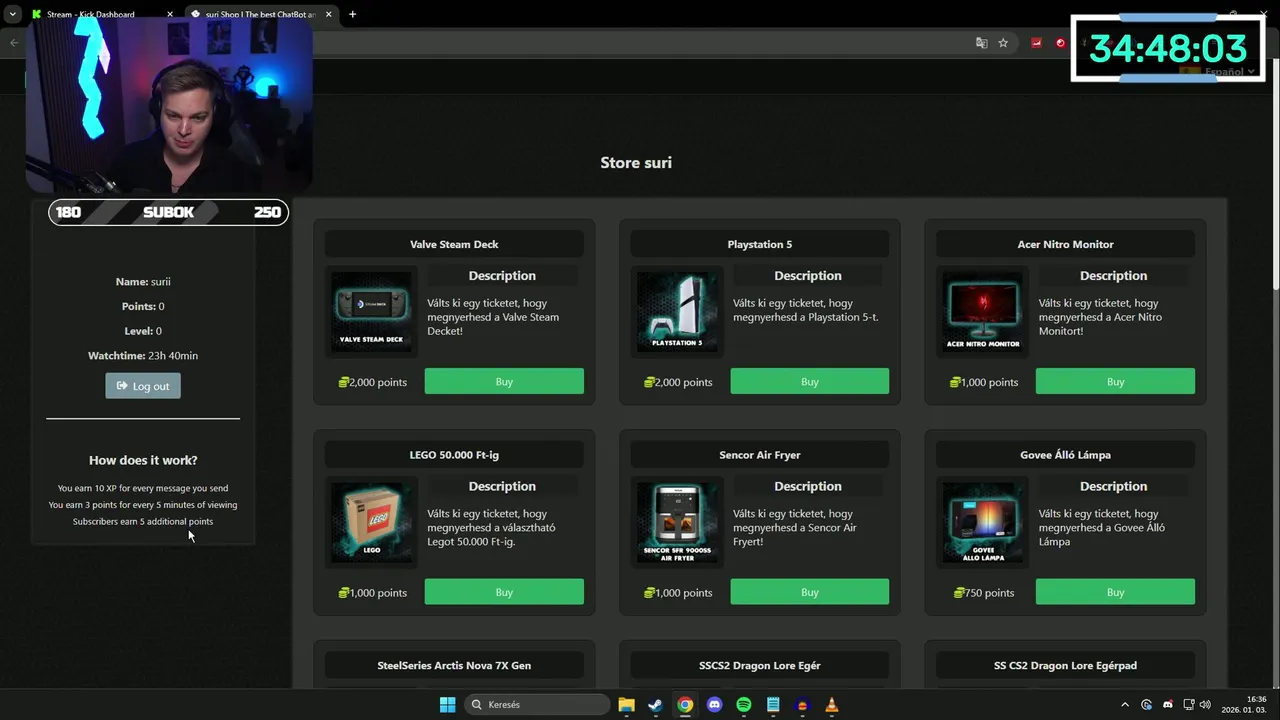Open the Sencor air fryer product image

677,522
